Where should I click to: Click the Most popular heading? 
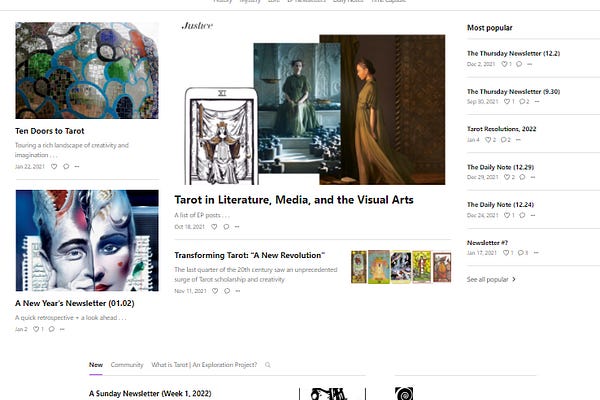tap(489, 28)
